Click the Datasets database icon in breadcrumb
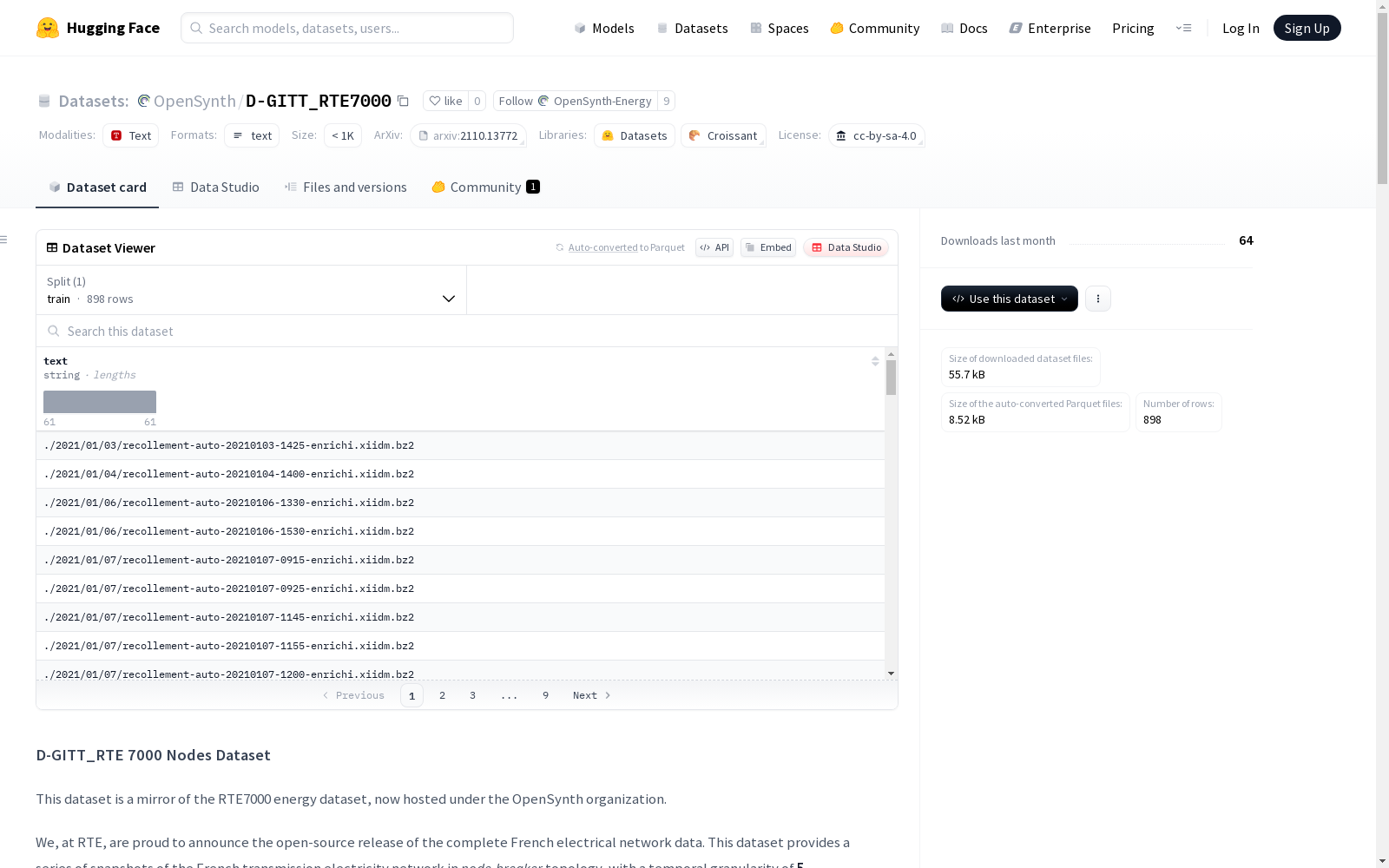The image size is (1389, 868). point(44,101)
